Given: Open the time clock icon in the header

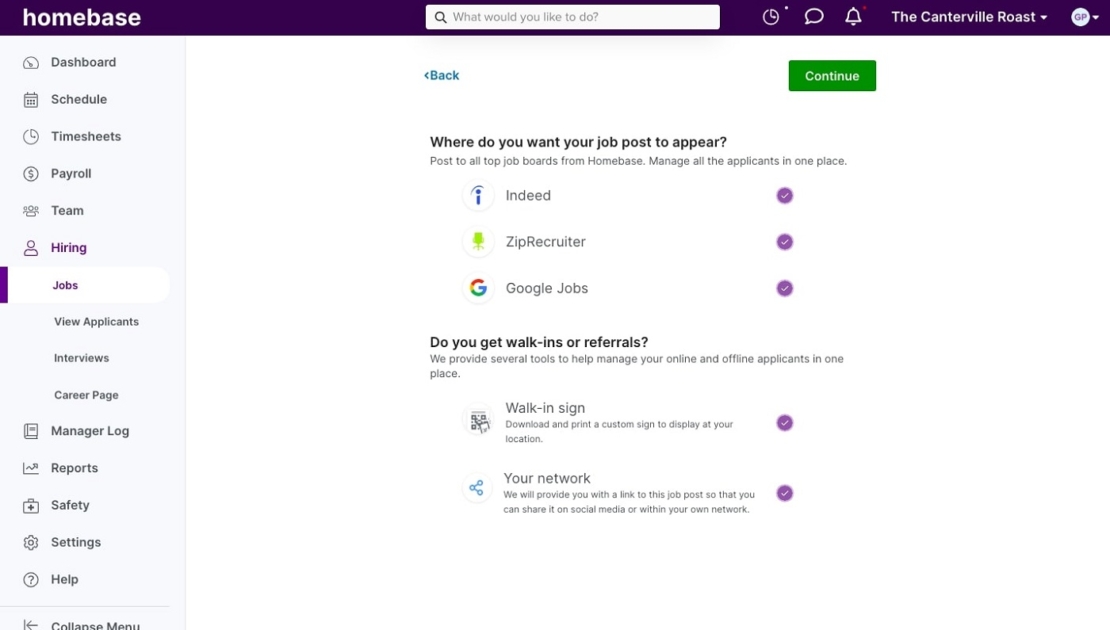Looking at the screenshot, I should coord(770,16).
